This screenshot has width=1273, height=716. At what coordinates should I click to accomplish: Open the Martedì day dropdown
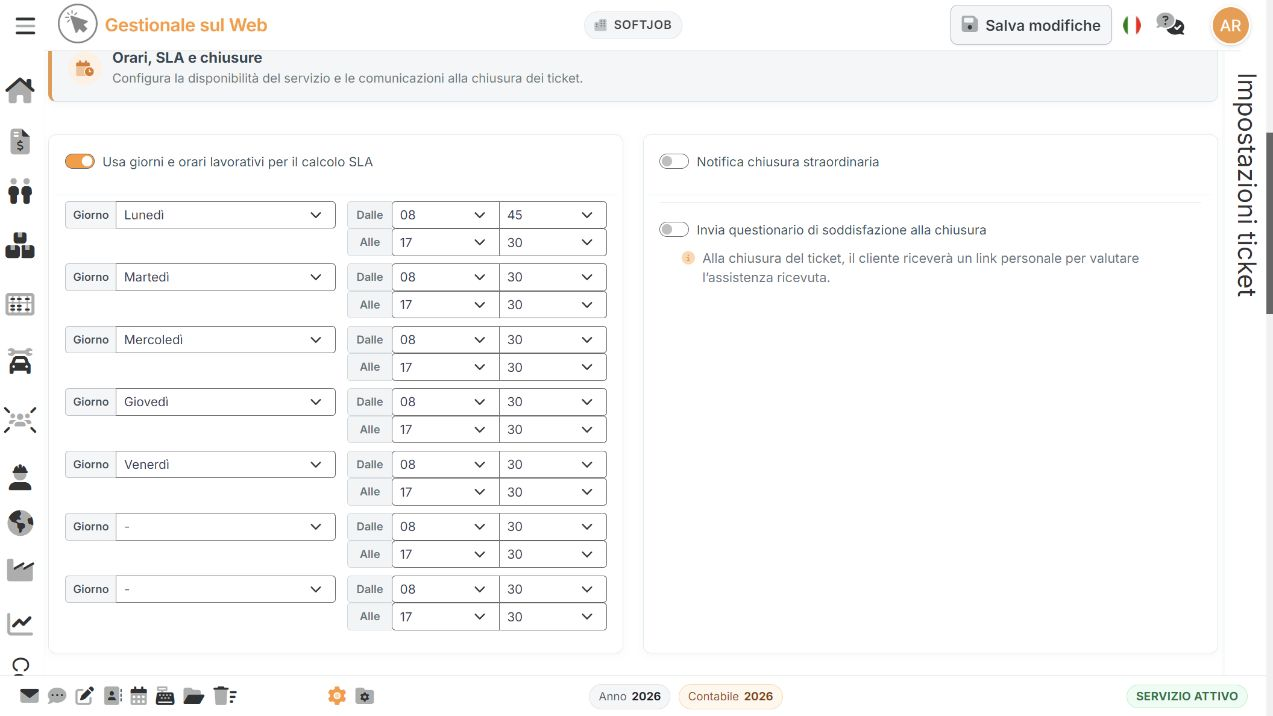tap(226, 277)
